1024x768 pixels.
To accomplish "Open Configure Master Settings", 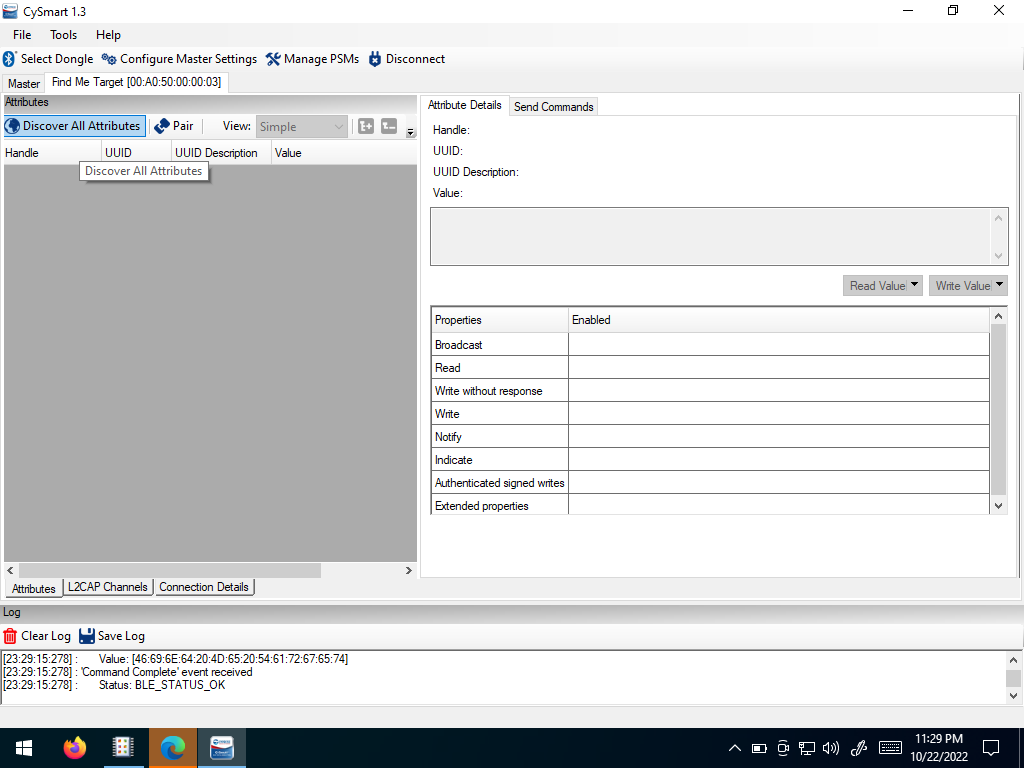I will pyautogui.click(x=179, y=59).
